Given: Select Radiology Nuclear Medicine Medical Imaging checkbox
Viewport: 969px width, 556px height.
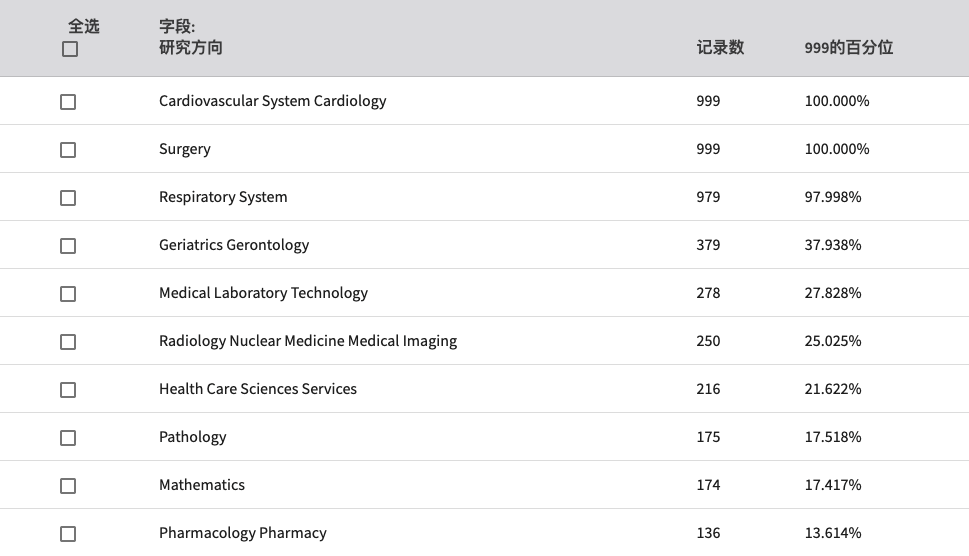Looking at the screenshot, I should (x=68, y=342).
